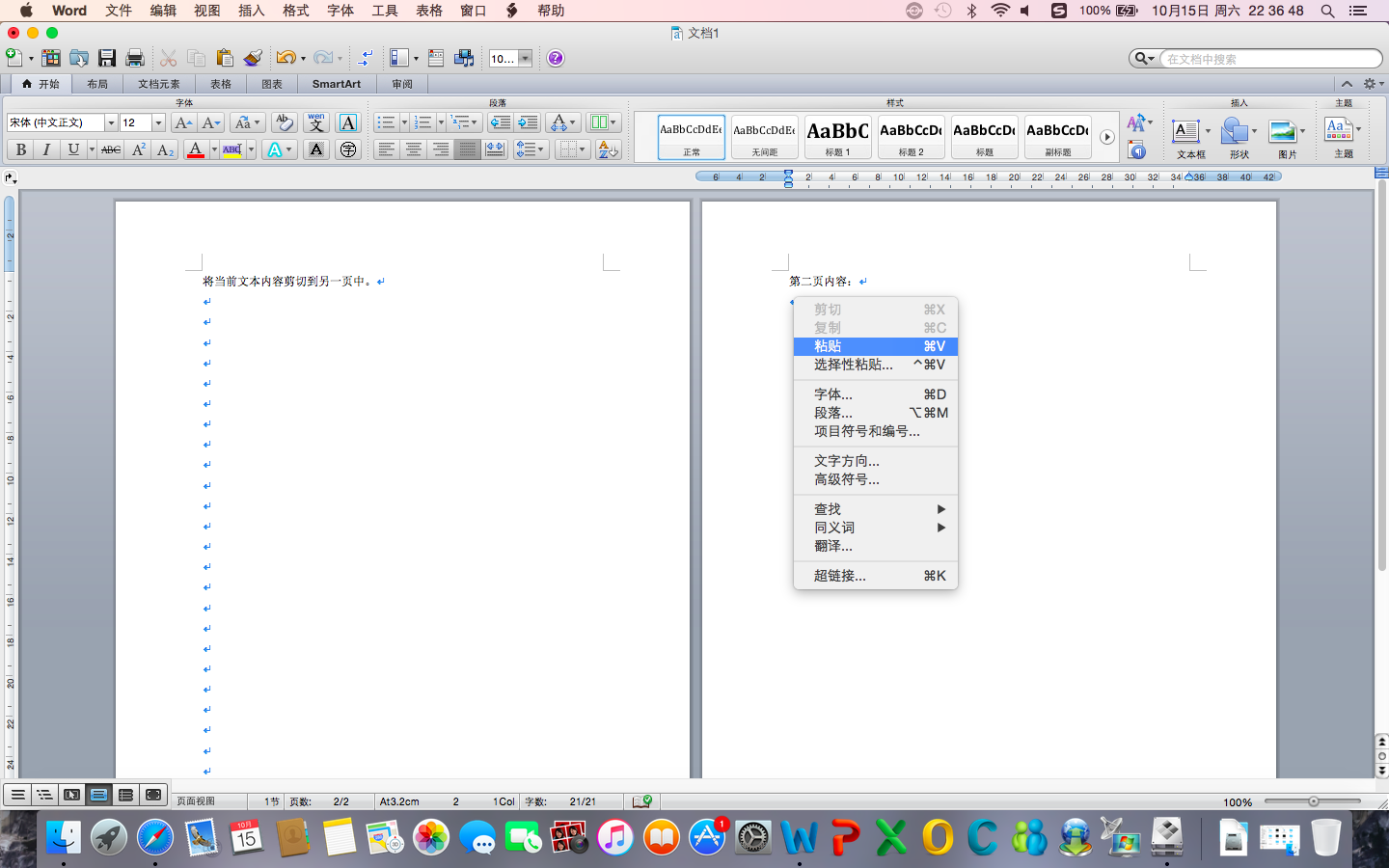Toggle italic formatting

tap(47, 150)
